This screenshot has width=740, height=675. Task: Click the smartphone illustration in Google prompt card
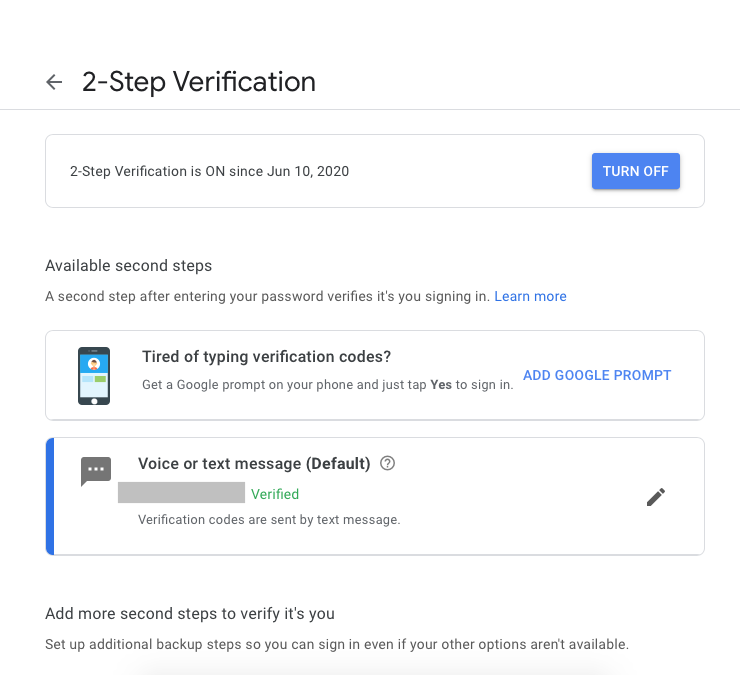pos(94,376)
